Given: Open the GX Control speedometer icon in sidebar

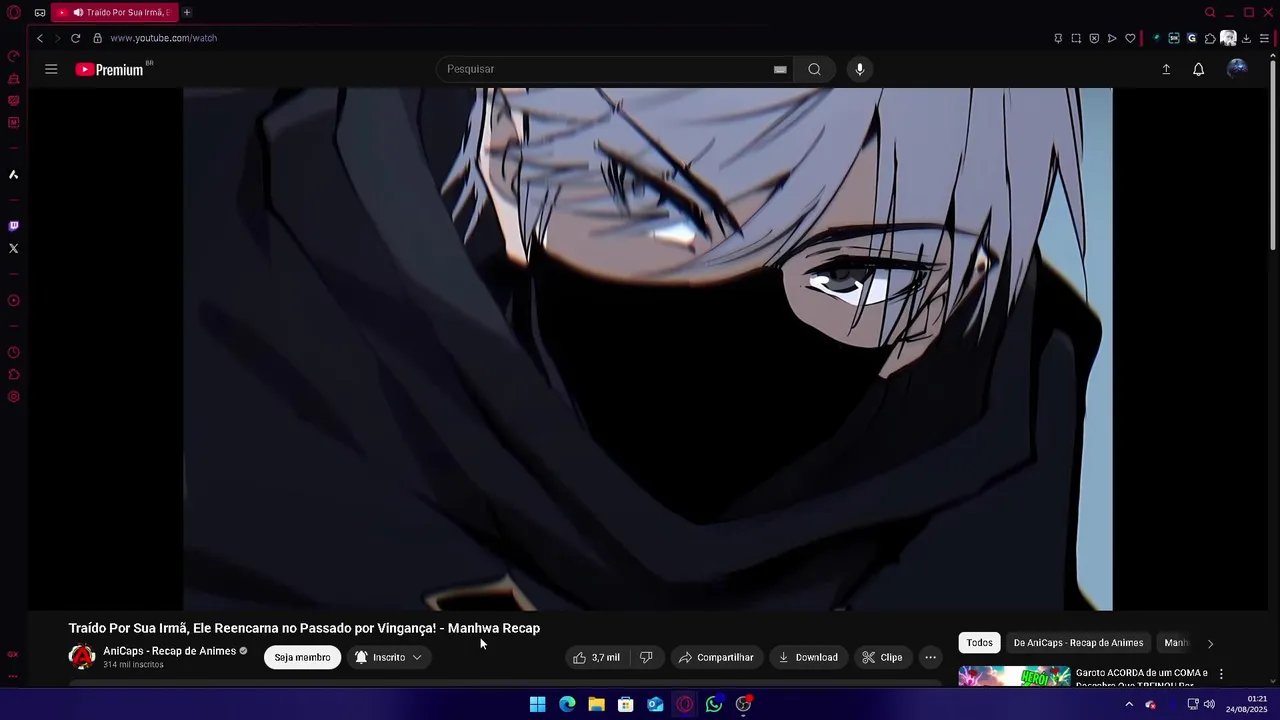Looking at the screenshot, I should (x=14, y=56).
